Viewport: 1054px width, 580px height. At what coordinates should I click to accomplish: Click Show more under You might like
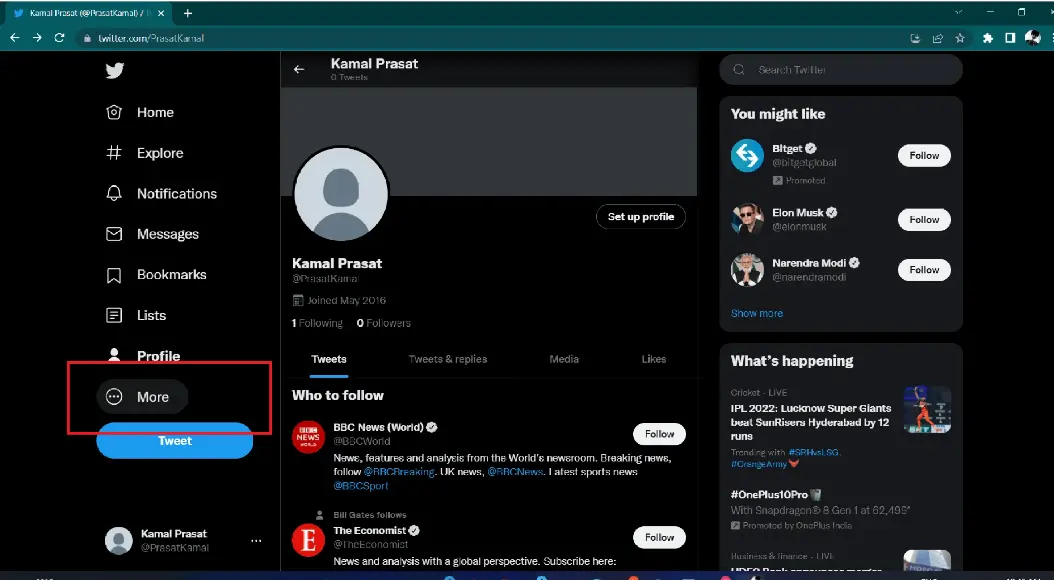tap(757, 313)
